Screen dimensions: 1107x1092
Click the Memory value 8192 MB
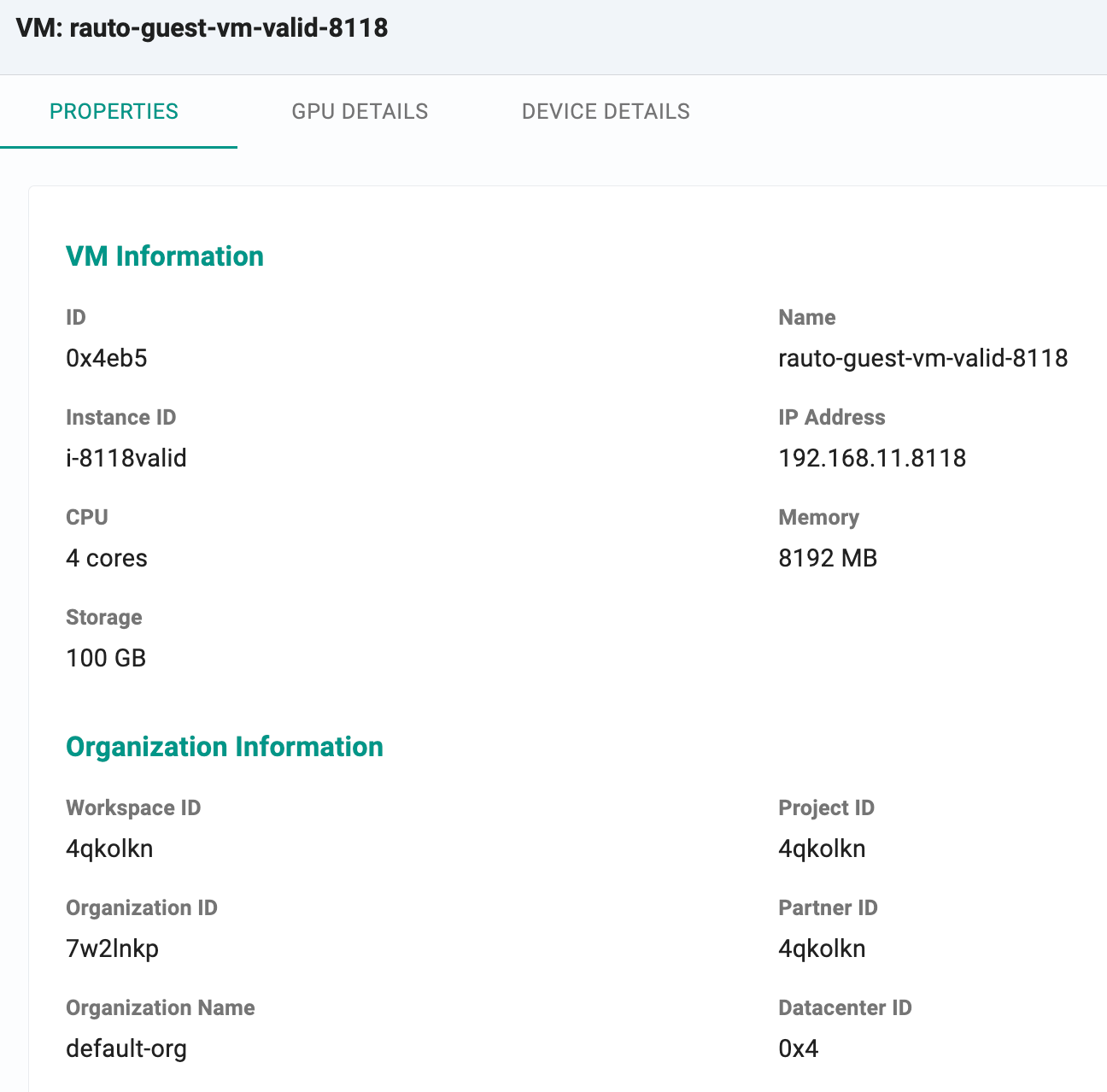[x=828, y=558]
